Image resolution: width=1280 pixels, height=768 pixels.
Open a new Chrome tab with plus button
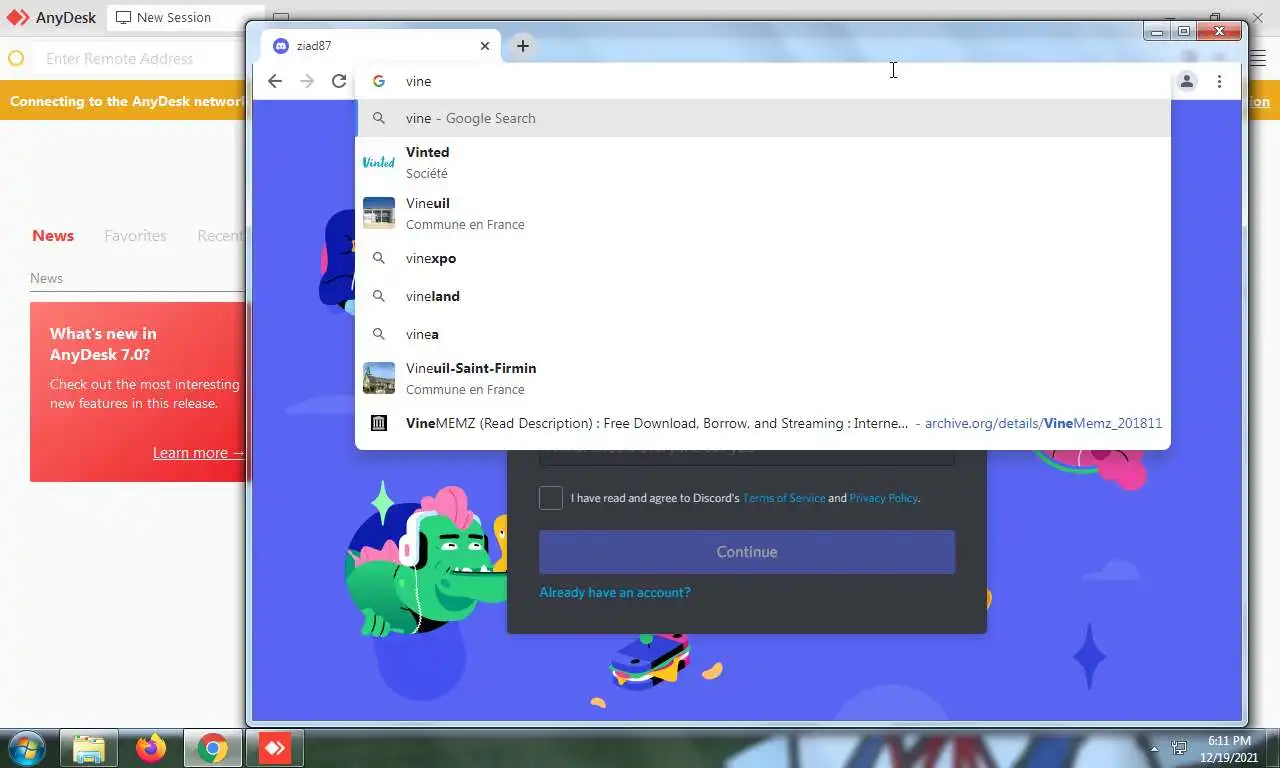(522, 46)
